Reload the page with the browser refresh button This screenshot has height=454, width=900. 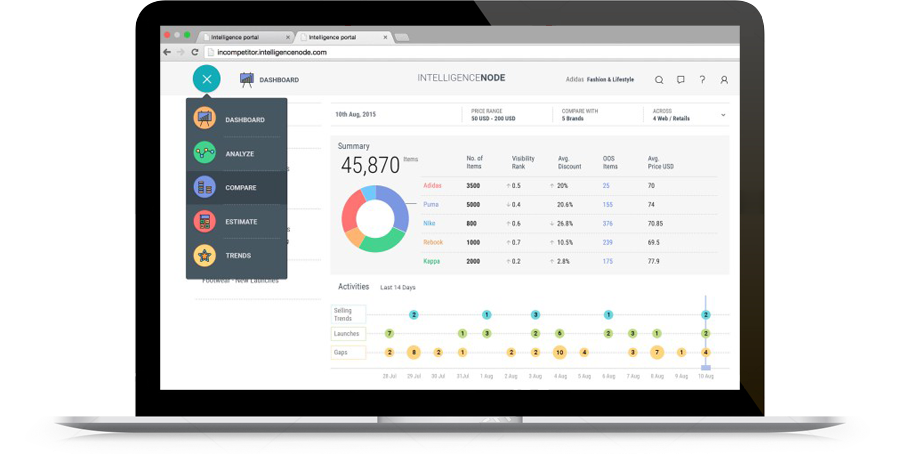point(194,52)
